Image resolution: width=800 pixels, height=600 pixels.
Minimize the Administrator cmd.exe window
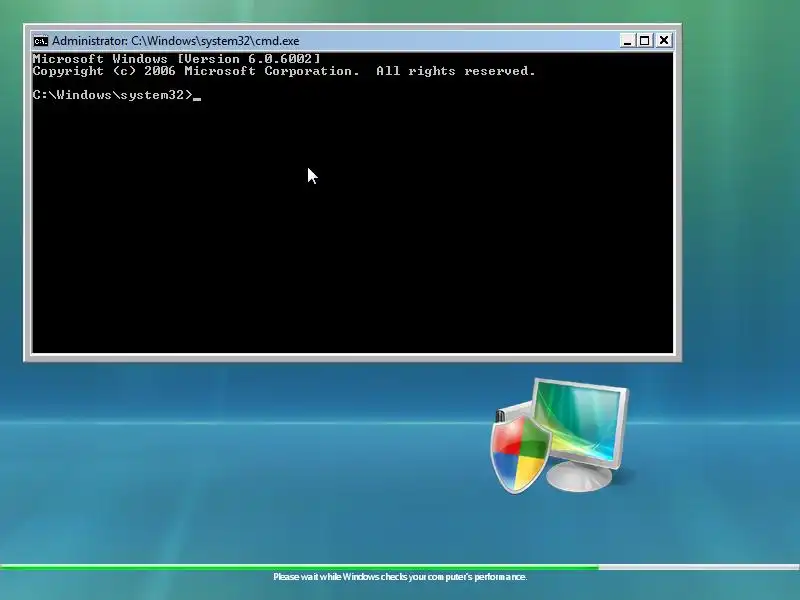pos(627,40)
